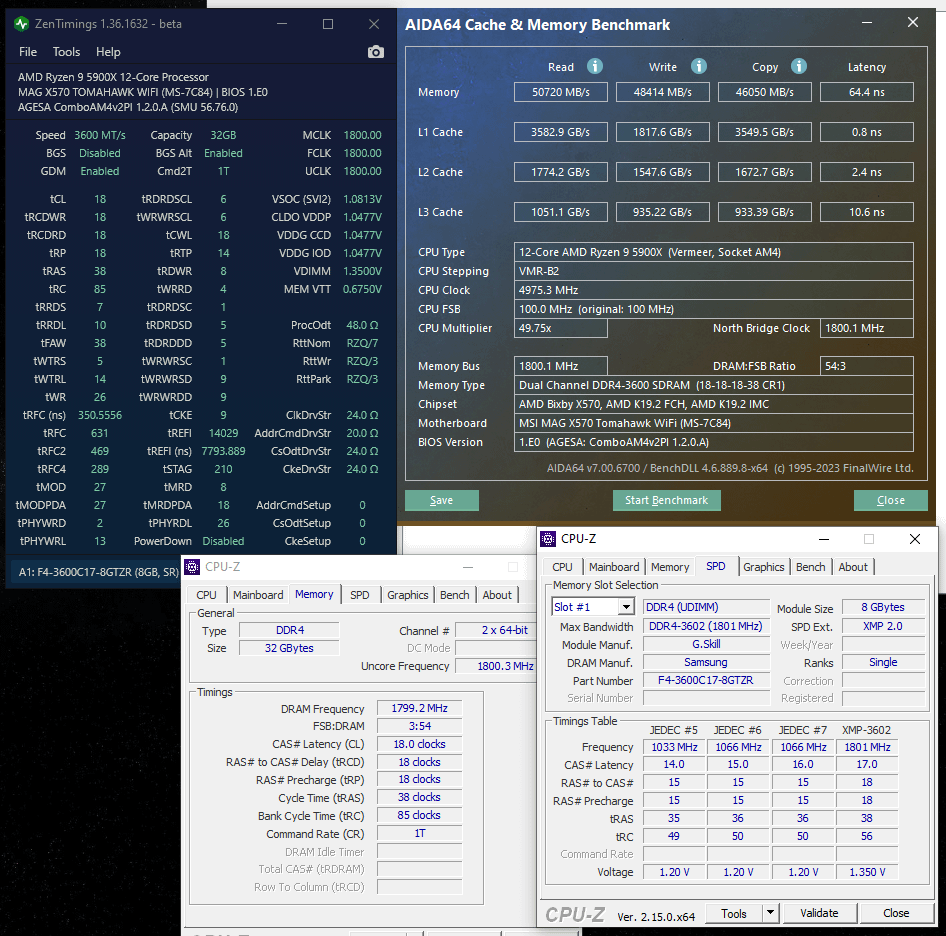The height and width of the screenshot is (936, 946).
Task: Click the Copy info icon in AIDA64
Action: [799, 66]
